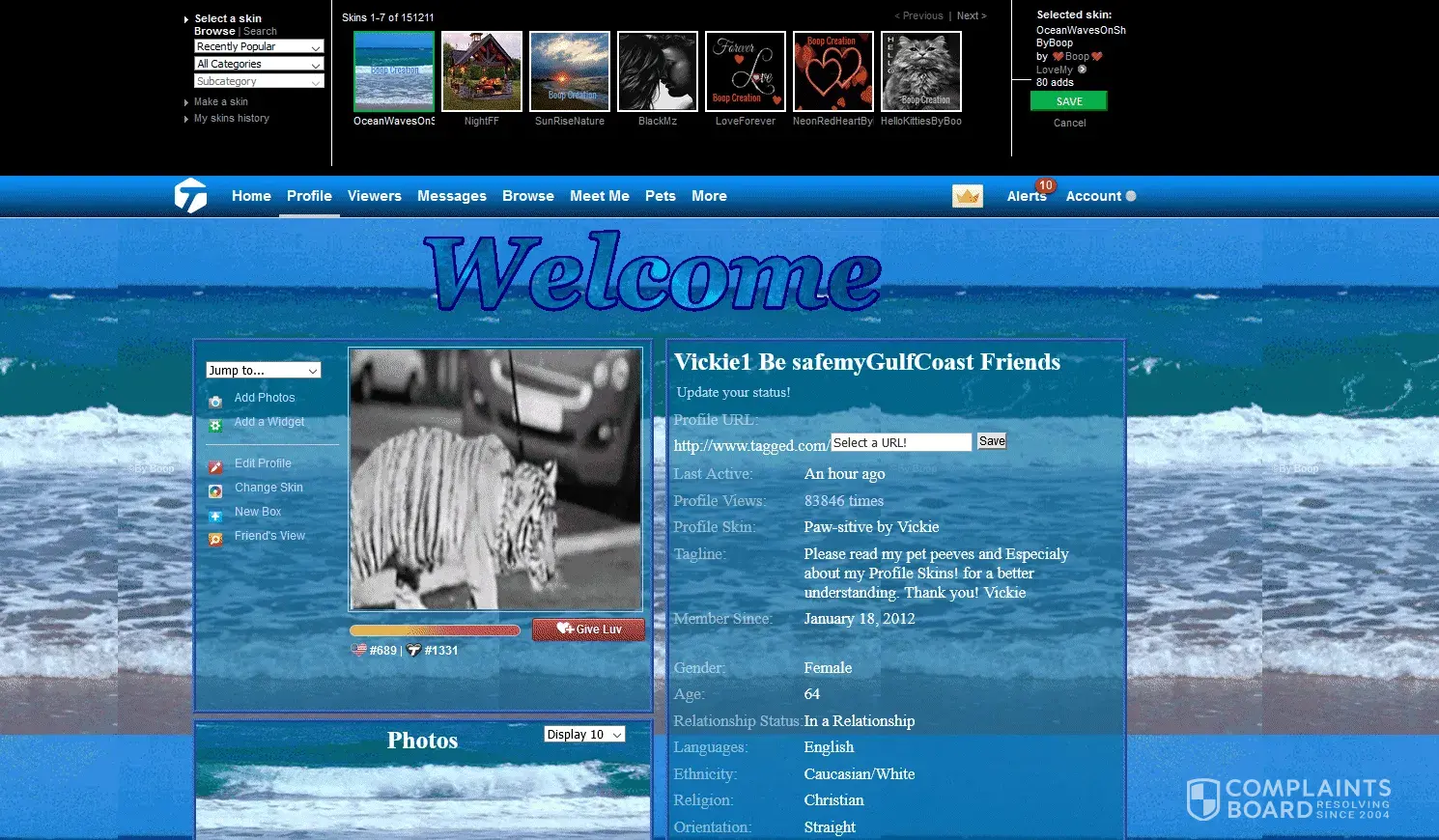1439x840 pixels.
Task: Select the BlackMz skin thumbnail
Action: pyautogui.click(x=658, y=71)
